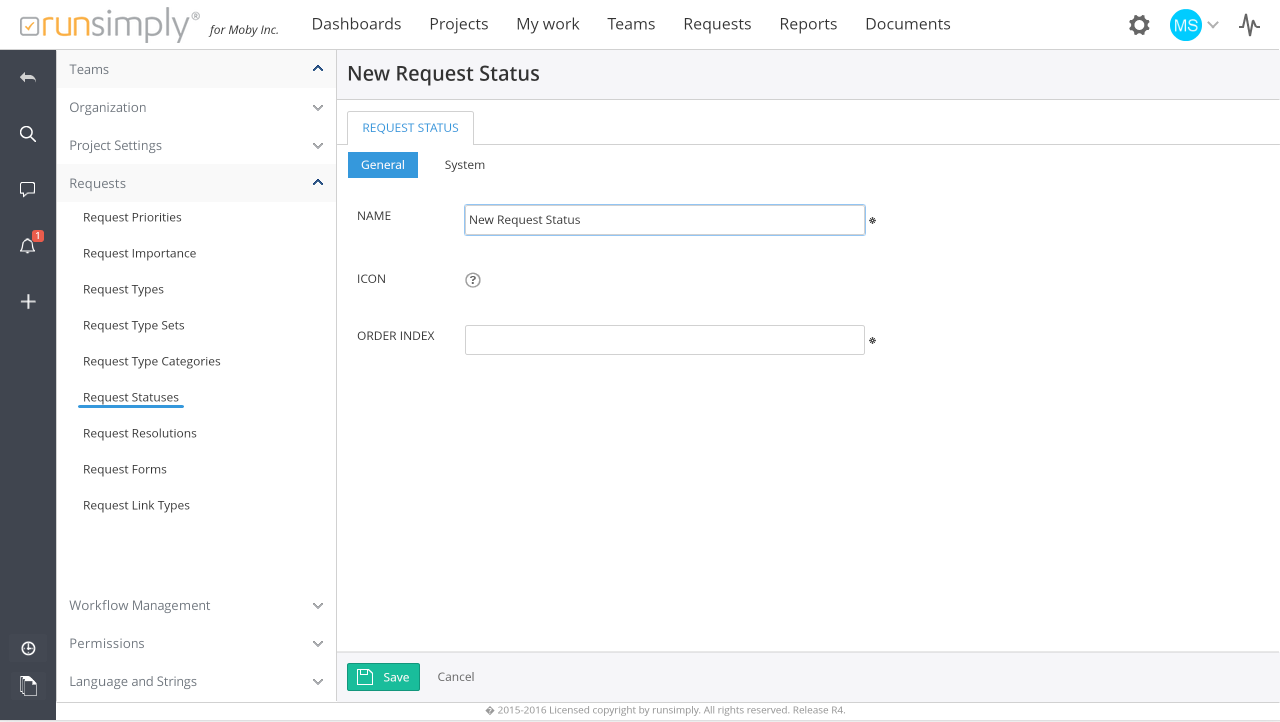Click the Cancel link
This screenshot has width=1280, height=722.
click(456, 677)
